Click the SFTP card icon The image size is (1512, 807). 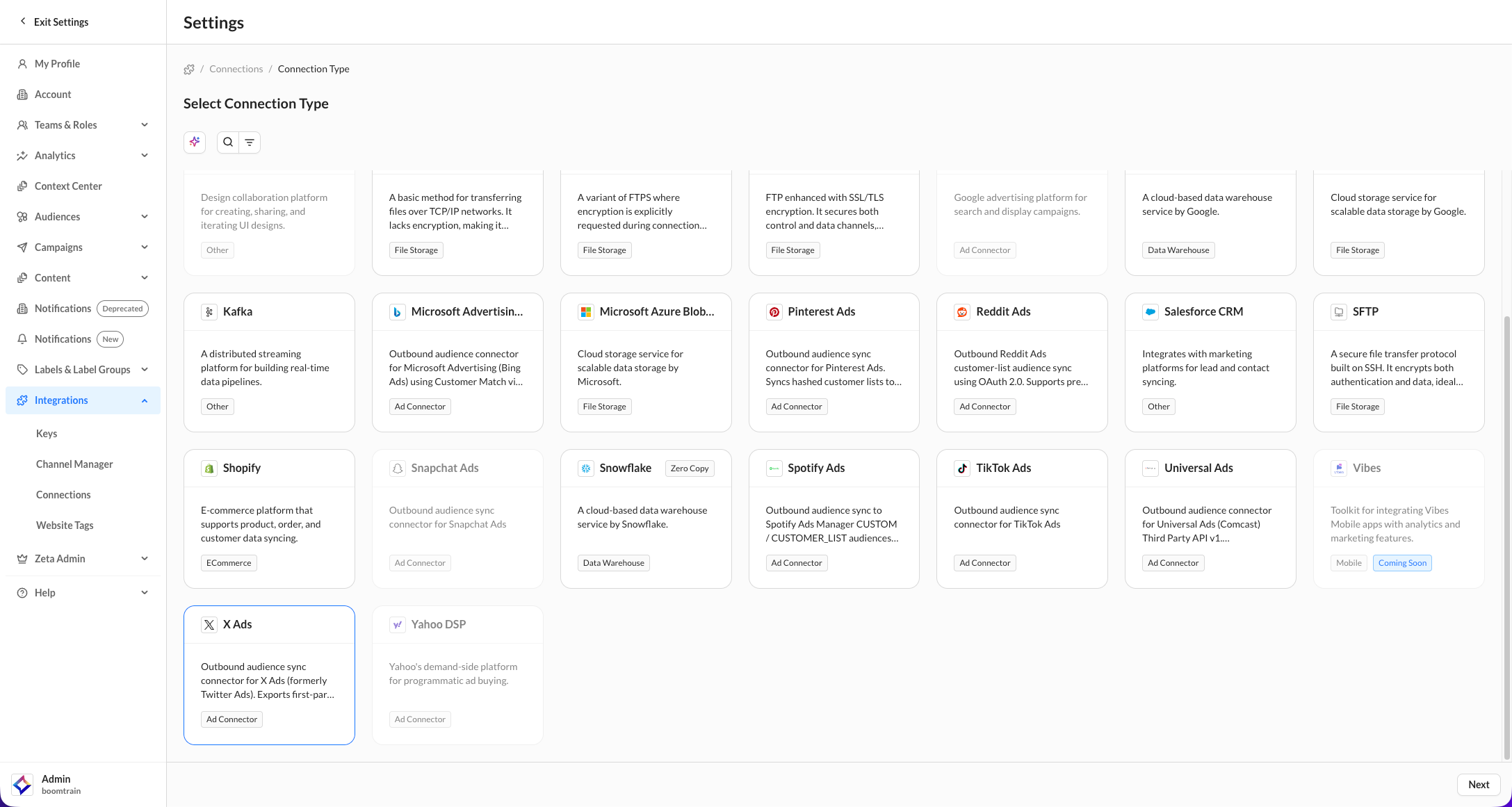(1339, 312)
